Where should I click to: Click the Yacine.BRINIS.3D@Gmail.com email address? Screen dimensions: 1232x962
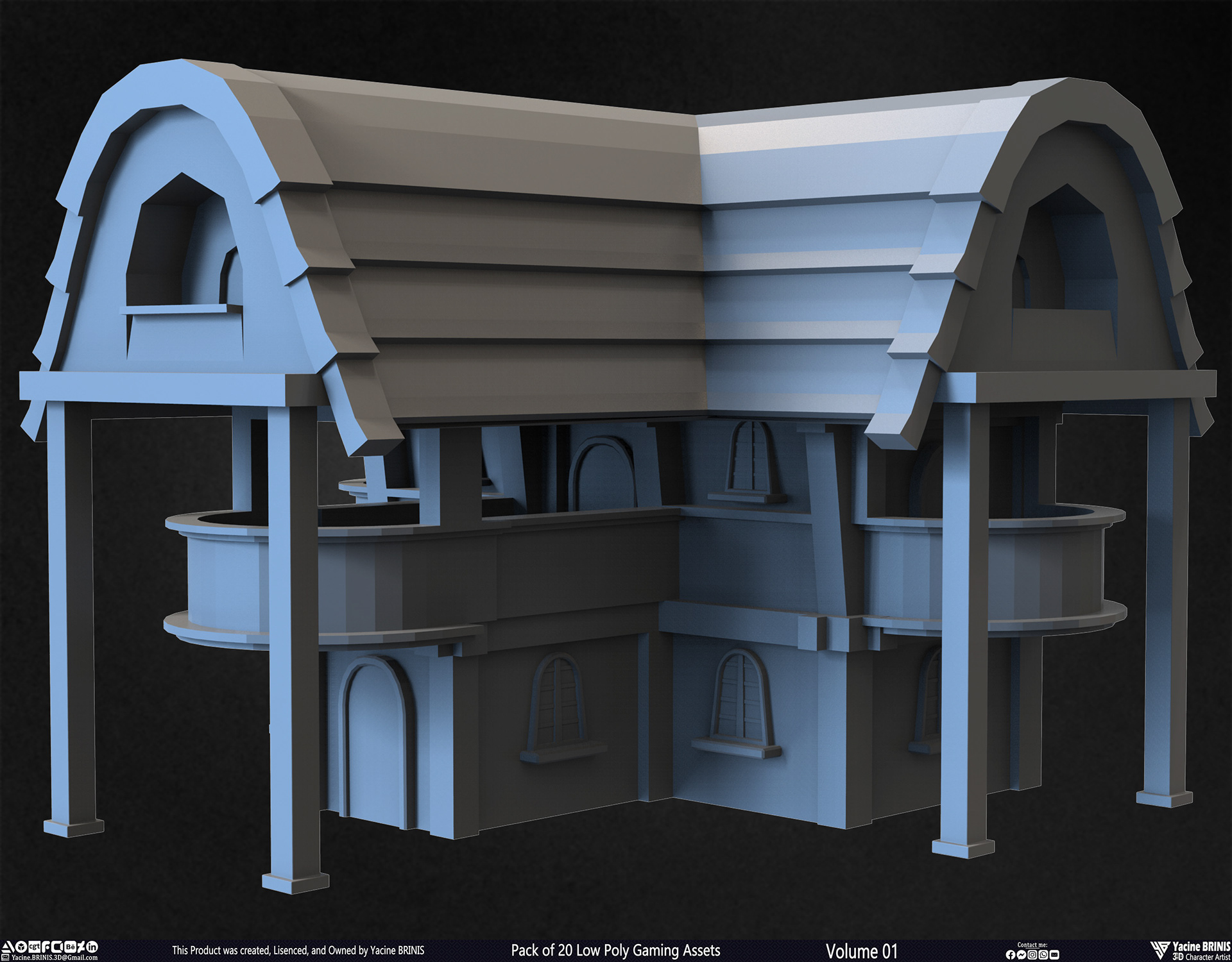click(x=55, y=958)
